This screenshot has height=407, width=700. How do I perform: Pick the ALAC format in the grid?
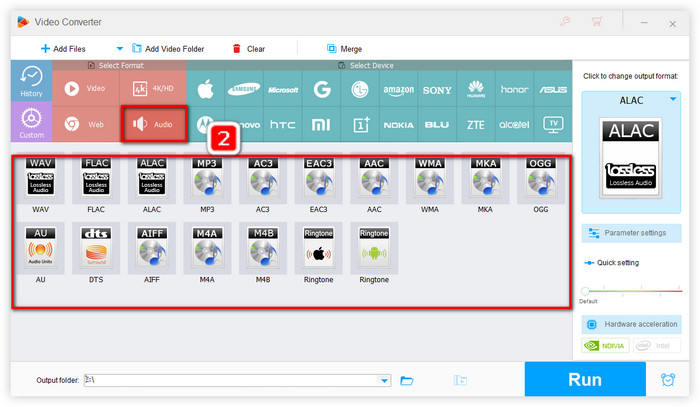[152, 178]
